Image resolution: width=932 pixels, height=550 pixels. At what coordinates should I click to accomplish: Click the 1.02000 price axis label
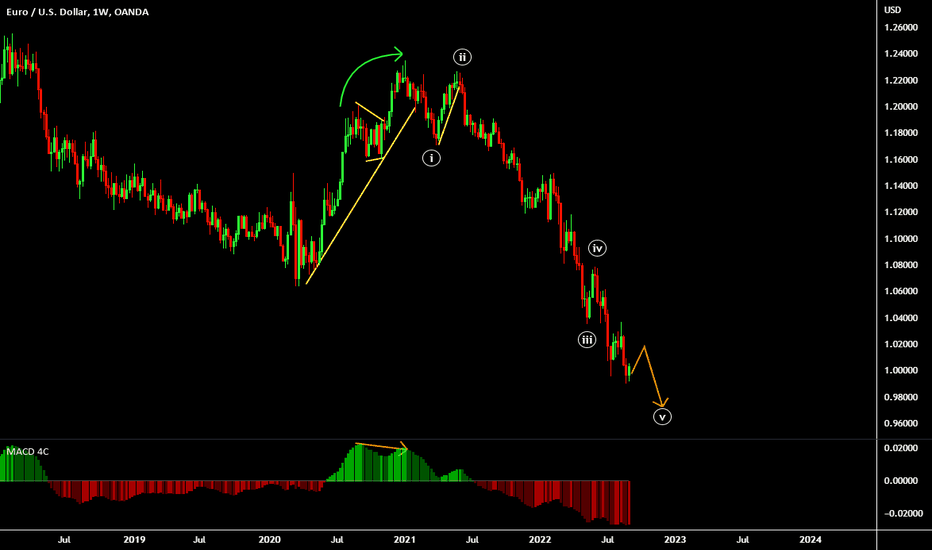click(900, 344)
